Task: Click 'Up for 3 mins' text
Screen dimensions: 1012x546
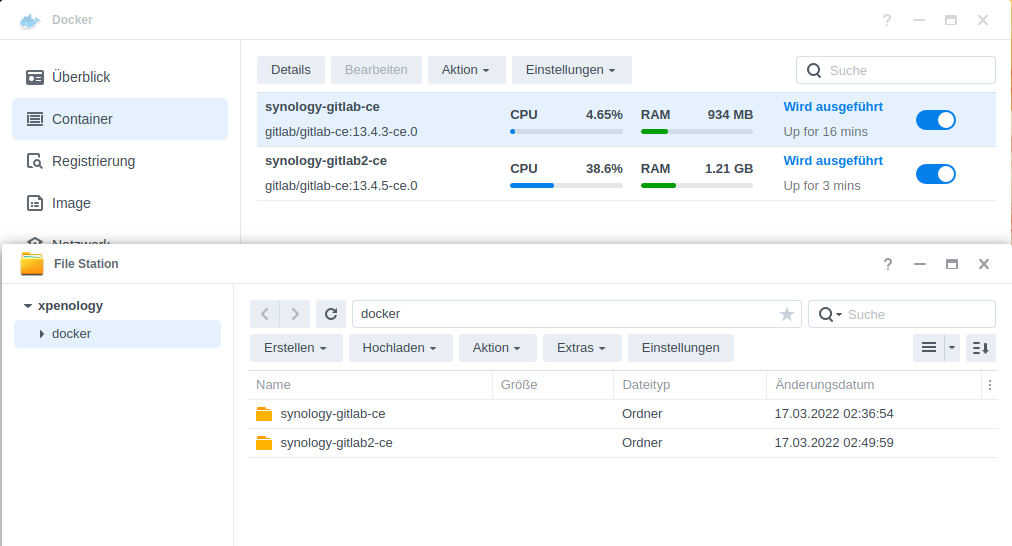Action: pyautogui.click(x=822, y=186)
